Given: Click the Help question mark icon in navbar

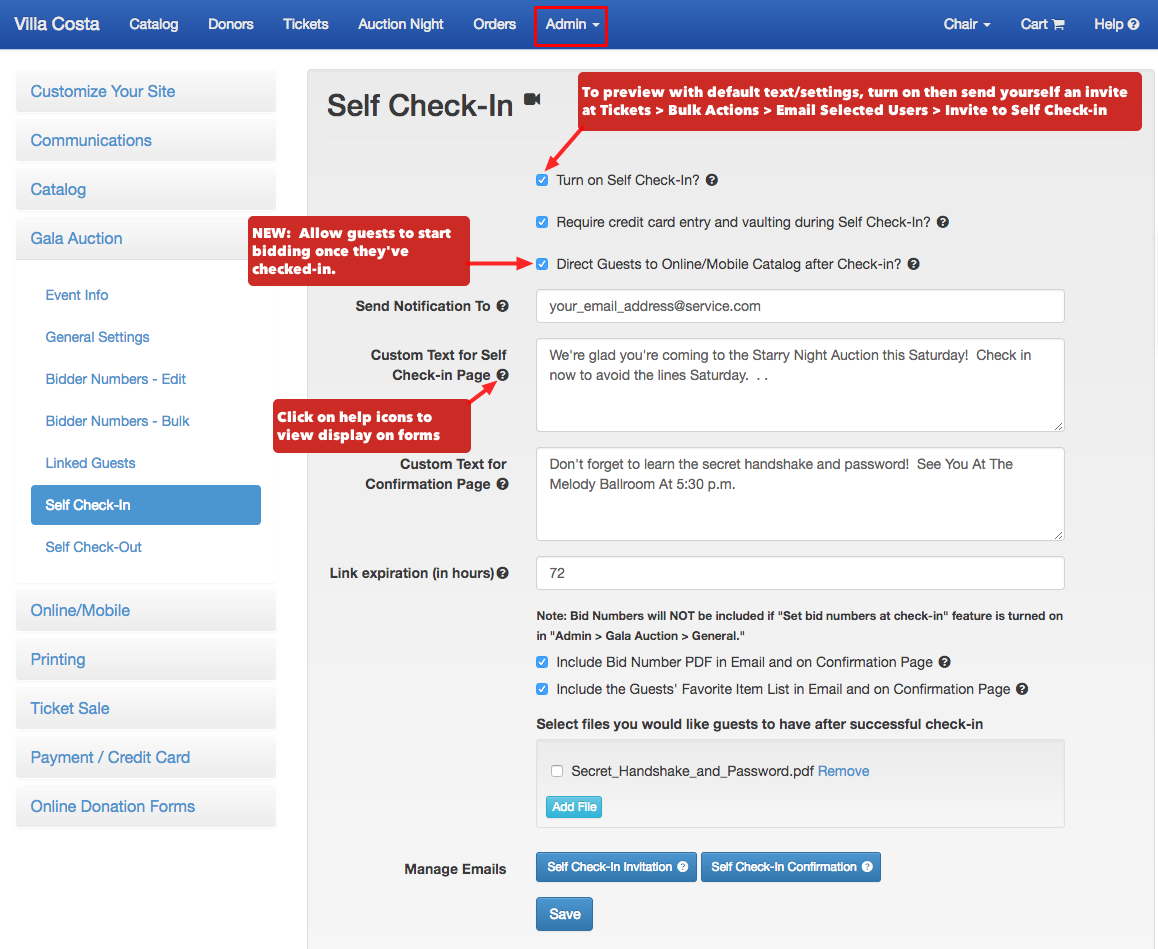Looking at the screenshot, I should pos(1134,24).
